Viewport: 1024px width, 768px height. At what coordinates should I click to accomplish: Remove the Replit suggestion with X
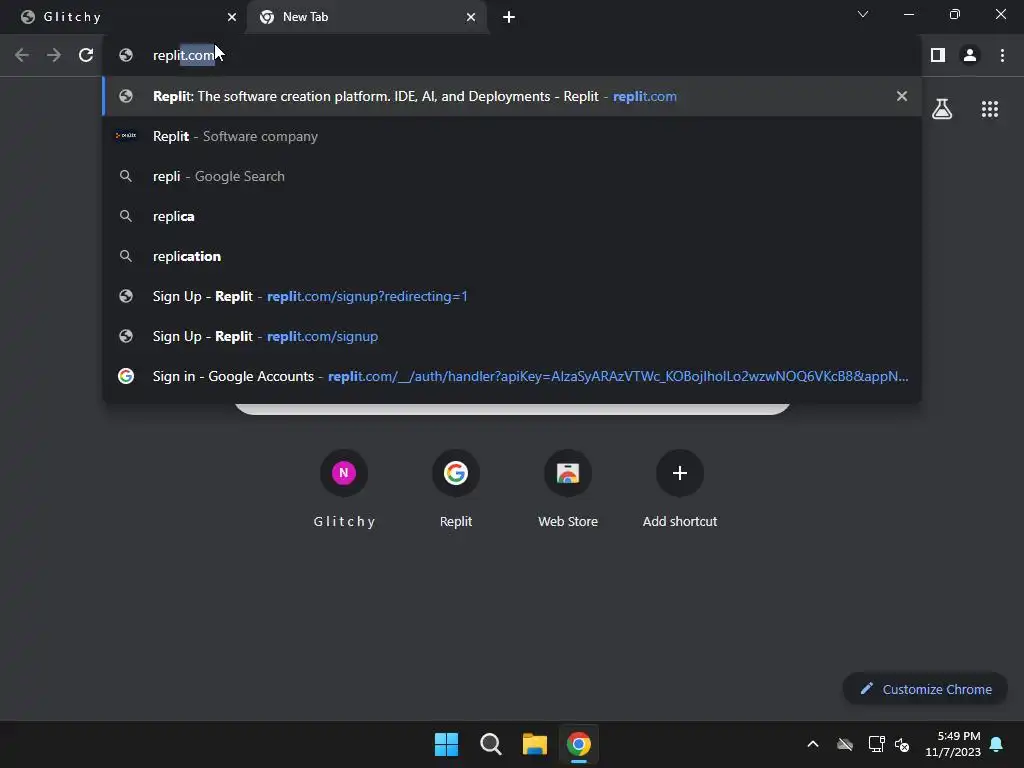coord(902,96)
